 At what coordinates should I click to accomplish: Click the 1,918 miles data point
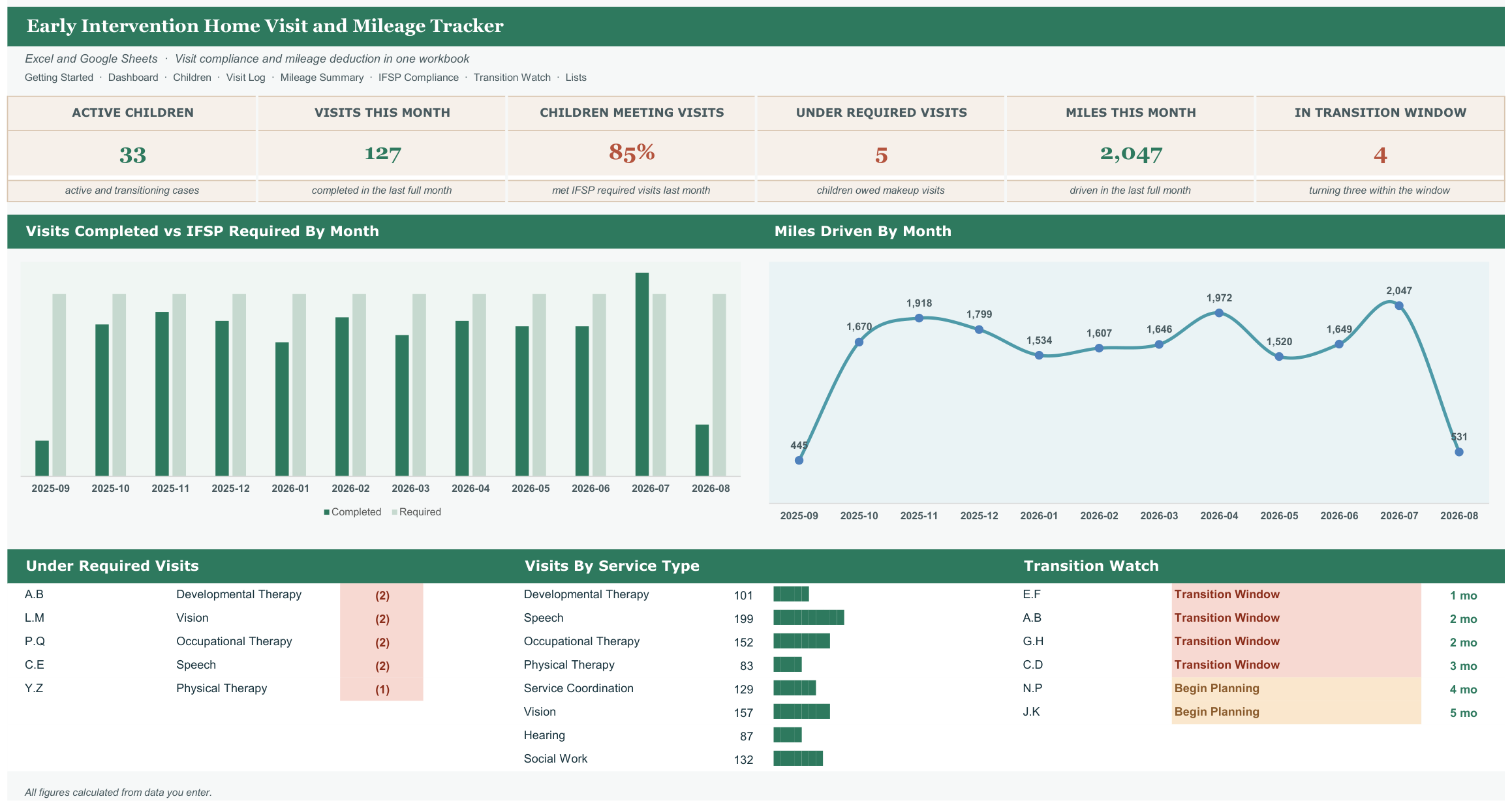(919, 318)
